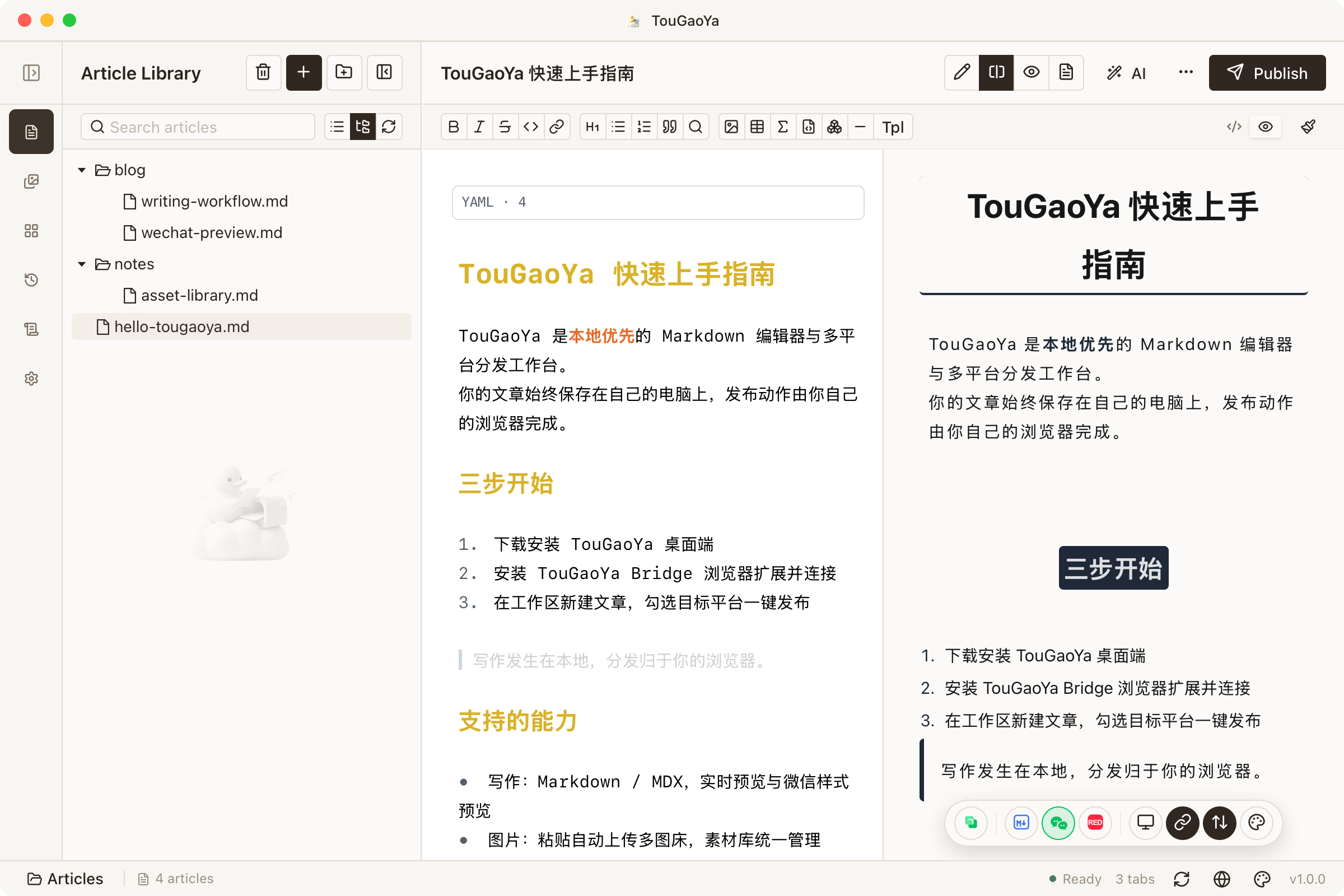Insert a numbered list
The height and width of the screenshot is (896, 1344).
click(644, 127)
